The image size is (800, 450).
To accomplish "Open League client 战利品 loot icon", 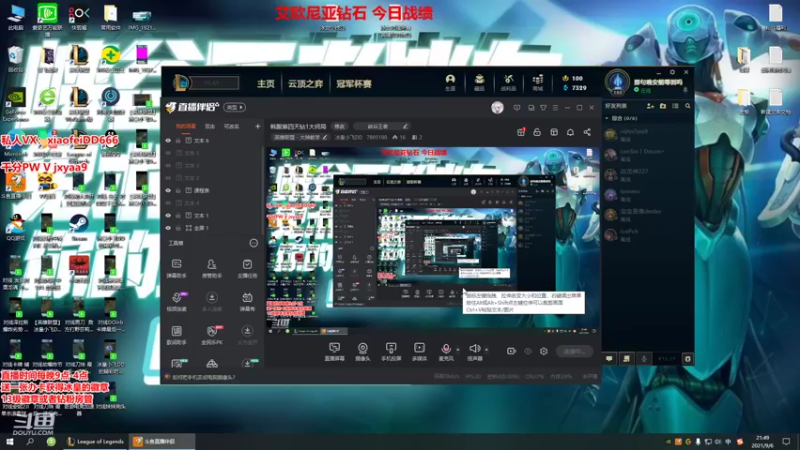I will tap(508, 82).
